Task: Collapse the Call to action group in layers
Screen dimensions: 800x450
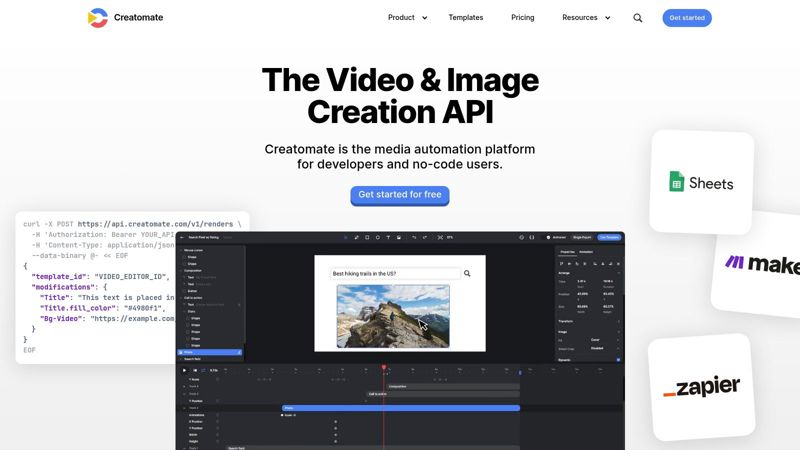Action: point(181,298)
